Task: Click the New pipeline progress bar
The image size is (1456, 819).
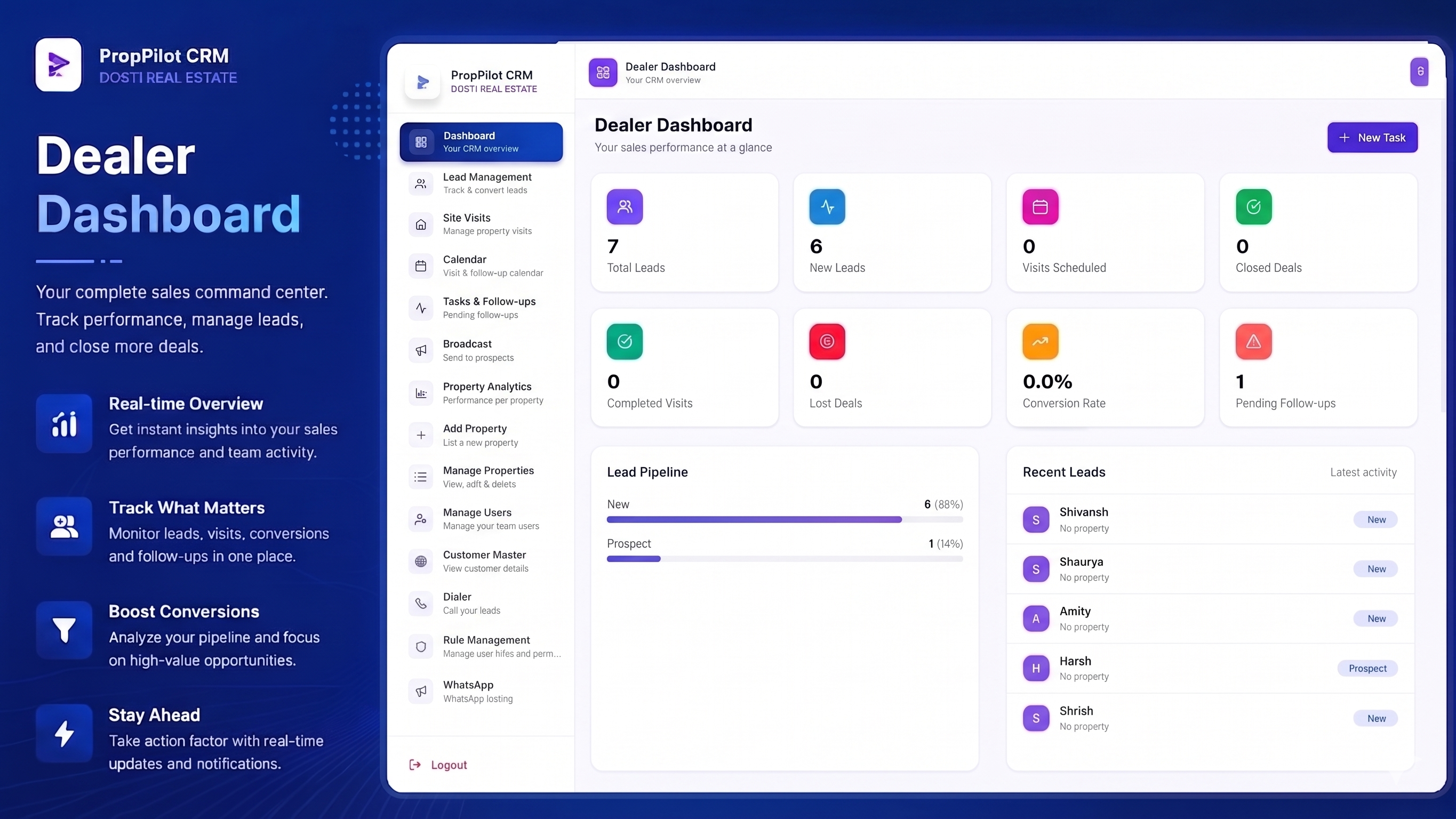Action: [785, 519]
